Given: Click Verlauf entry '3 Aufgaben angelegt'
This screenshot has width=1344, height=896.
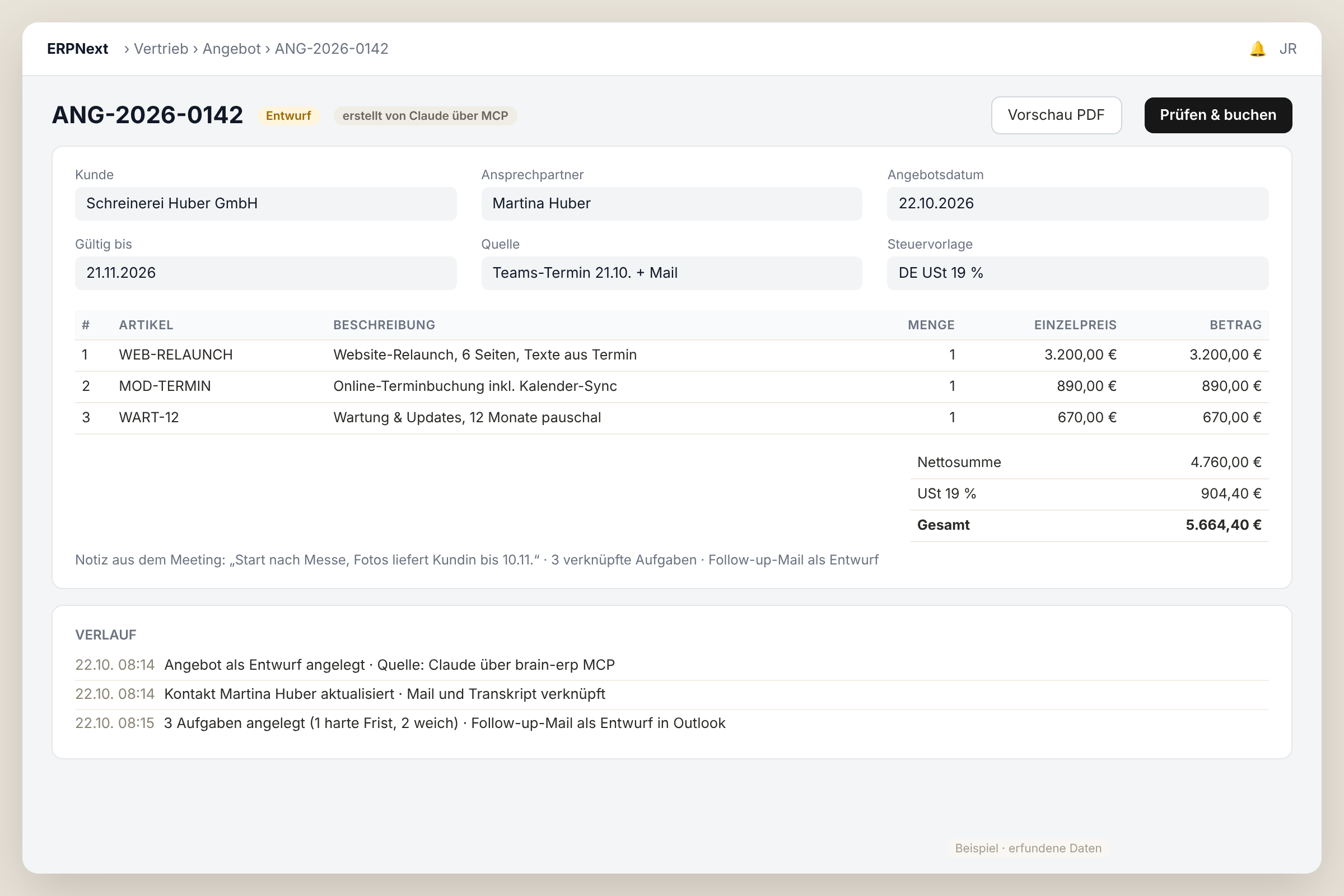Looking at the screenshot, I should tap(671, 724).
